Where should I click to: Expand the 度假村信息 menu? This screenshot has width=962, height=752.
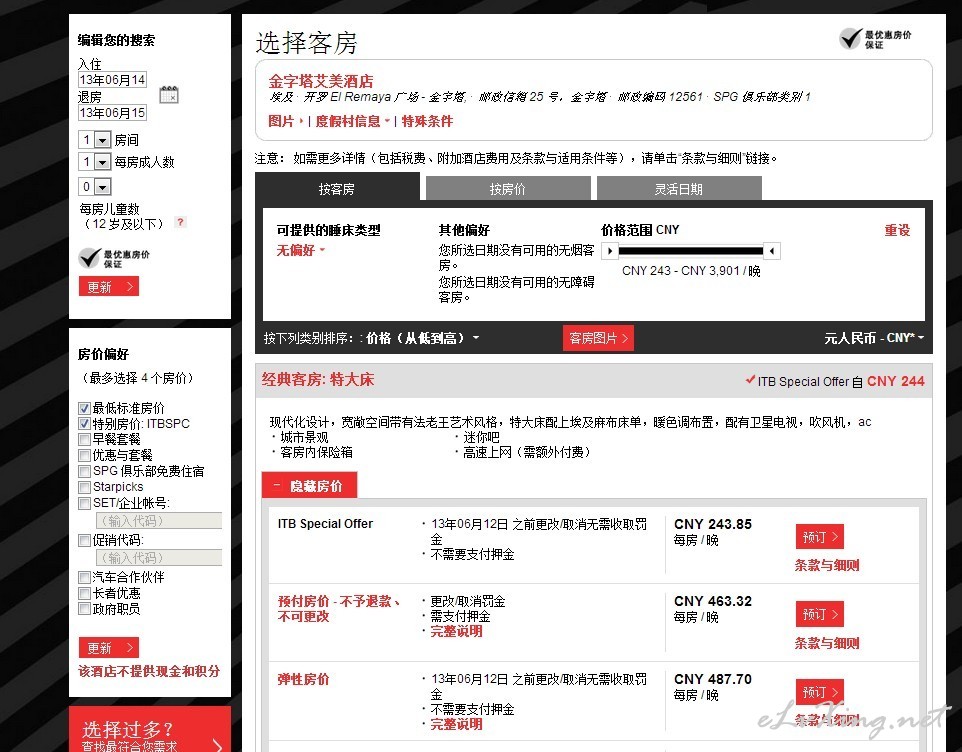[353, 121]
